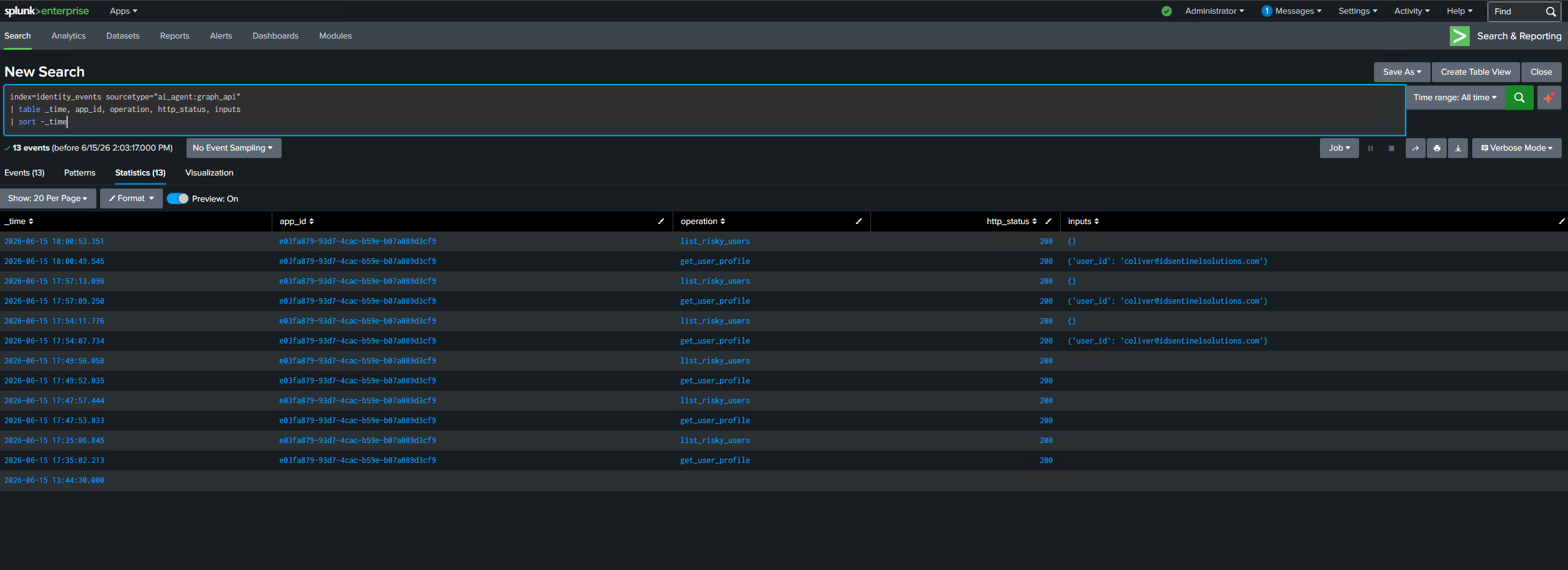Viewport: 1568px width, 570px height.
Task: Stop the search job
Action: [1391, 148]
